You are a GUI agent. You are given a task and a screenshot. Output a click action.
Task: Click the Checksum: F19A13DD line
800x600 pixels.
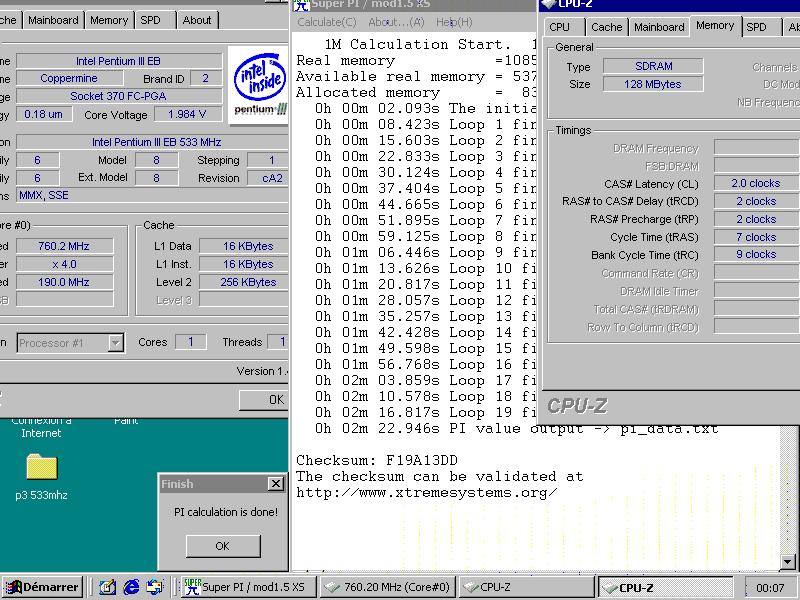(x=377, y=460)
